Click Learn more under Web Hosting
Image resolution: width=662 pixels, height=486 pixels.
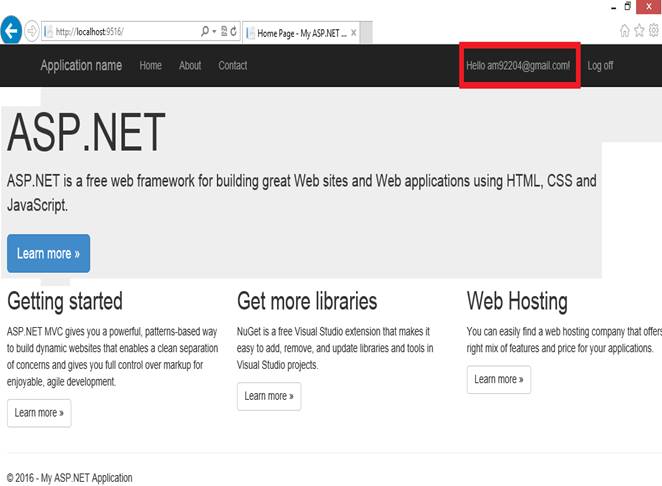[499, 379]
